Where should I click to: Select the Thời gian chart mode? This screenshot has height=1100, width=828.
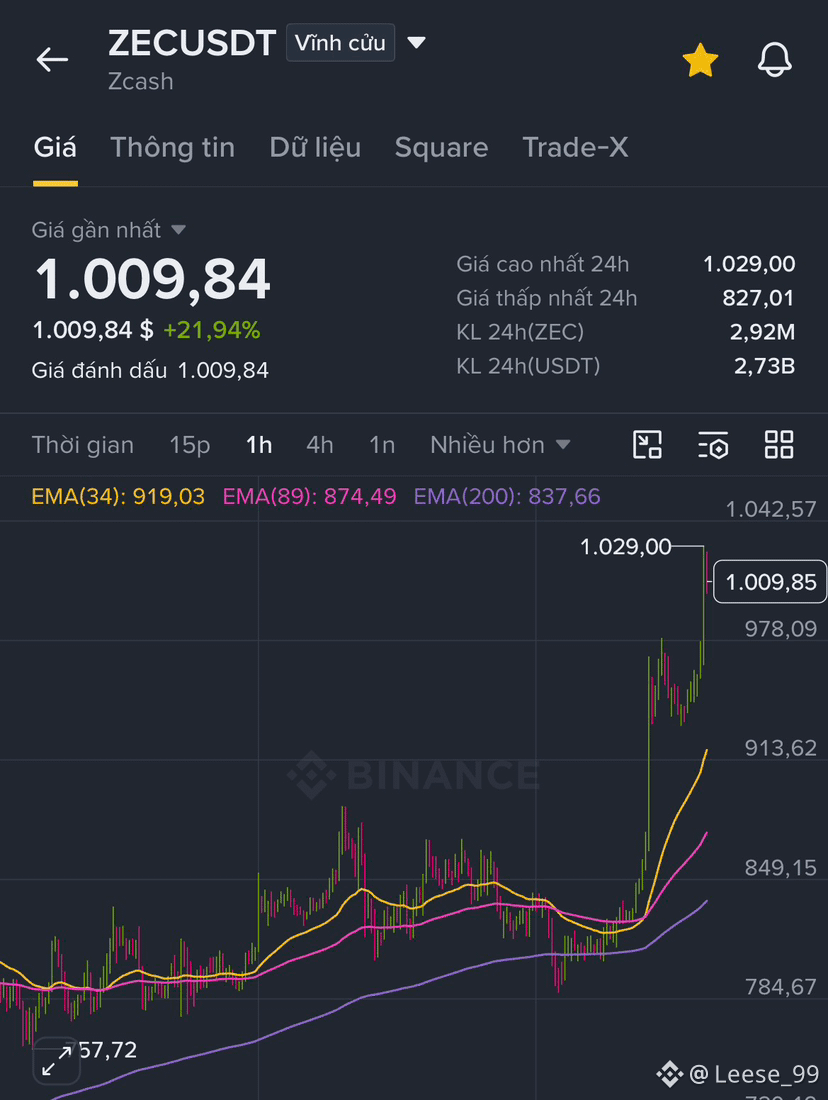tap(83, 445)
